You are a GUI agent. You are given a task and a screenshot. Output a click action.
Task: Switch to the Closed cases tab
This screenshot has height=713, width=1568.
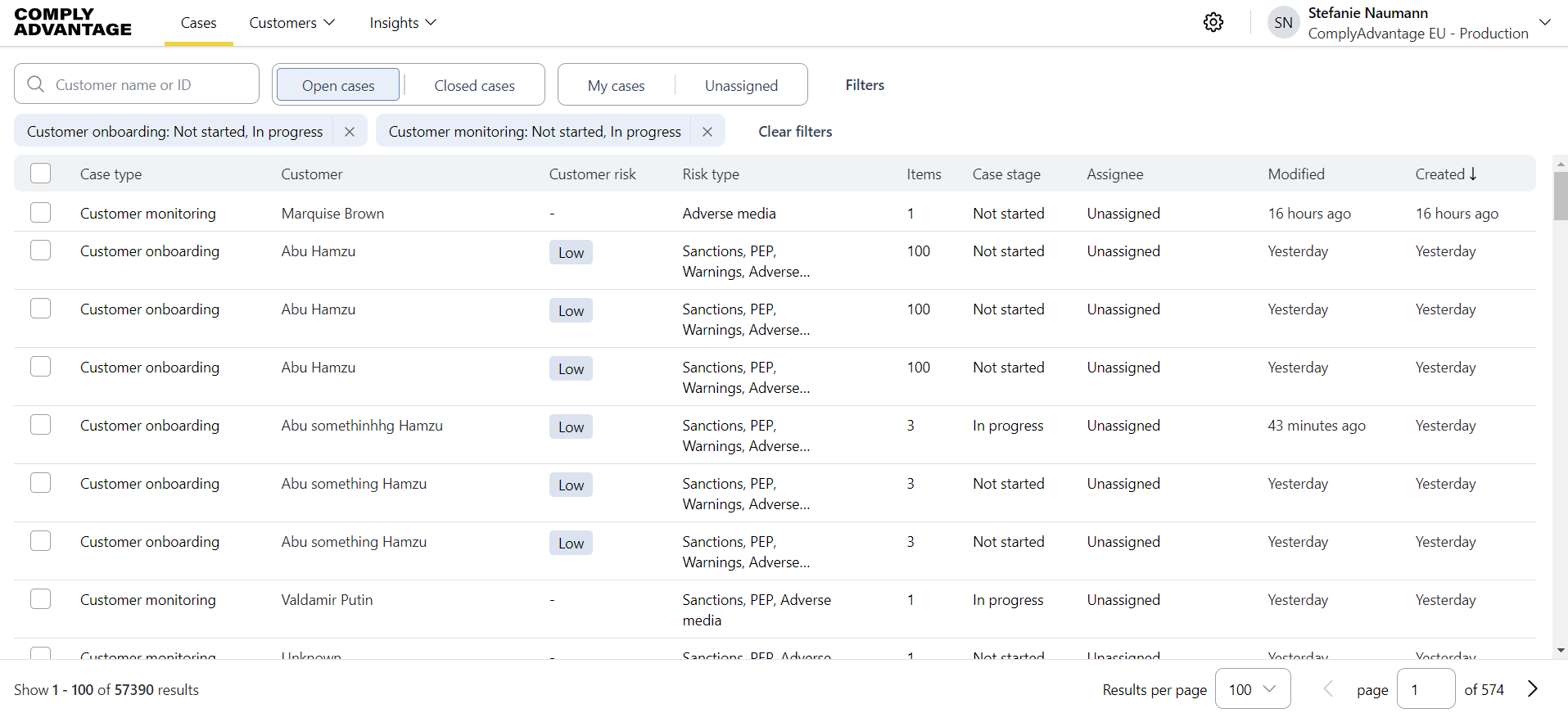click(x=474, y=85)
